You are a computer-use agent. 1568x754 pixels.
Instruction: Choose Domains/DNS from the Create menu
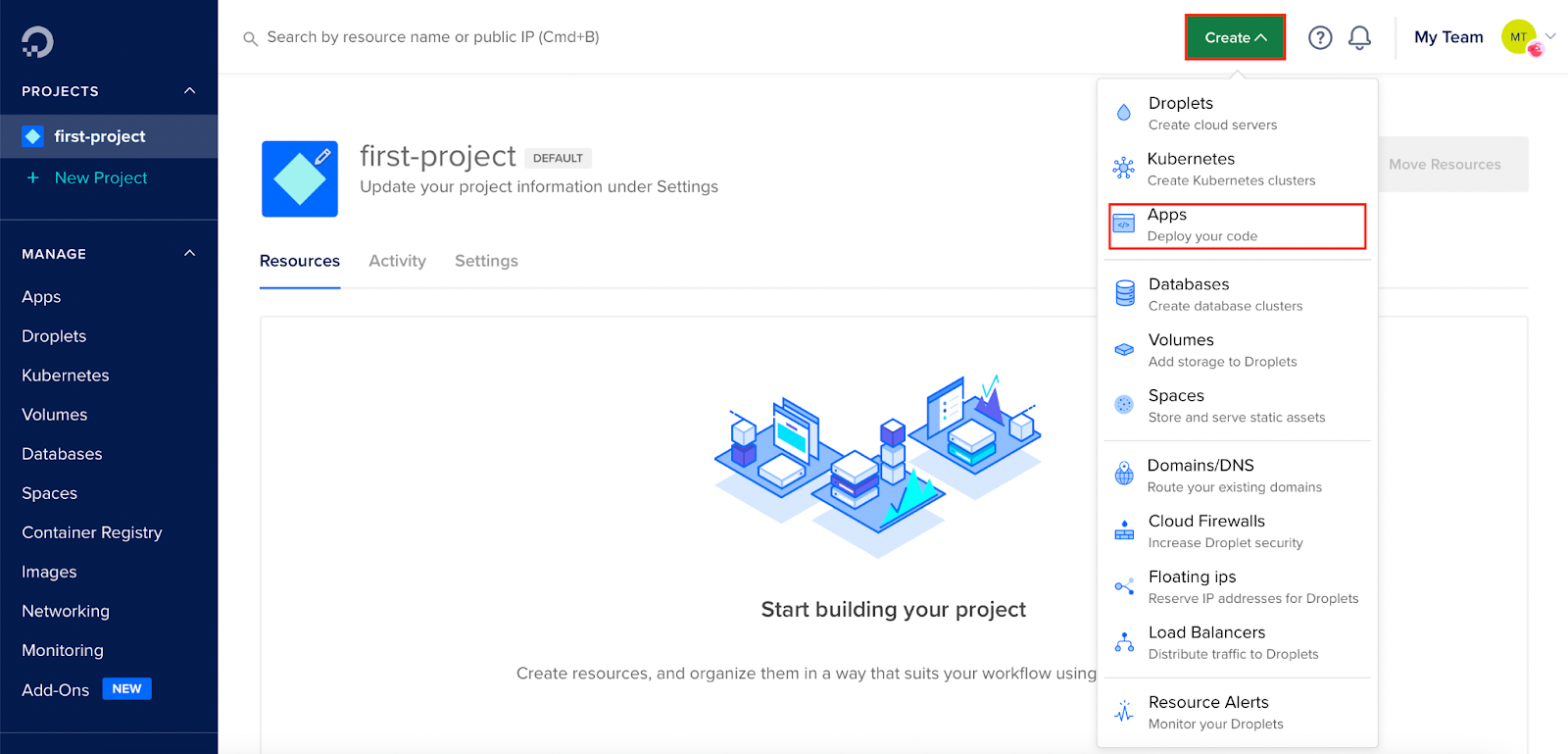[x=1237, y=476]
